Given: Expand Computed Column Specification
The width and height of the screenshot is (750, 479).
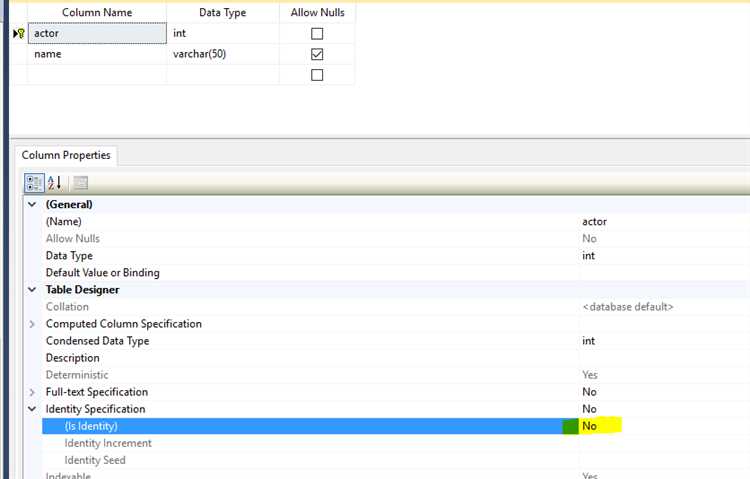Looking at the screenshot, I should [32, 324].
